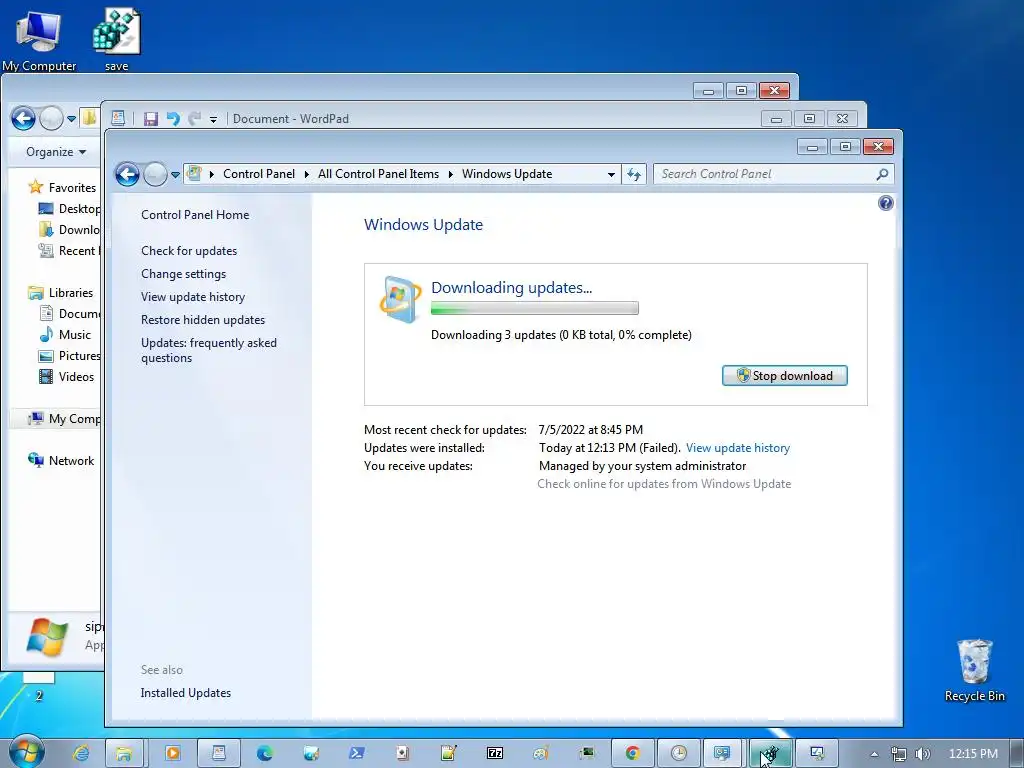
Task: Select Videos in Explorer libraries
Action: click(67, 377)
